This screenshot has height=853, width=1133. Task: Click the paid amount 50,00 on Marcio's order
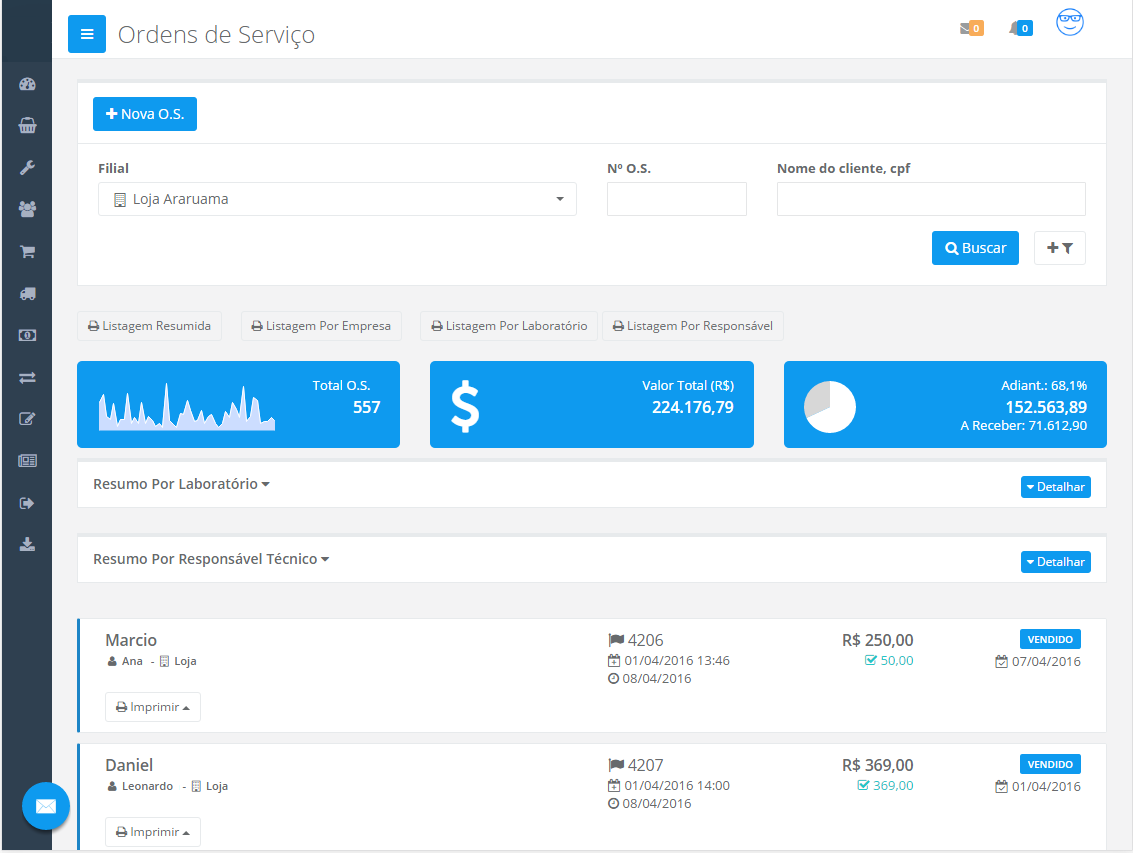[897, 661]
